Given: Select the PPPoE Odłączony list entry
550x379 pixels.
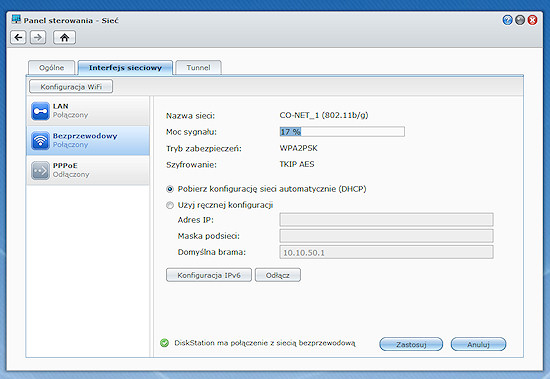Looking at the screenshot, I should tap(88, 170).
